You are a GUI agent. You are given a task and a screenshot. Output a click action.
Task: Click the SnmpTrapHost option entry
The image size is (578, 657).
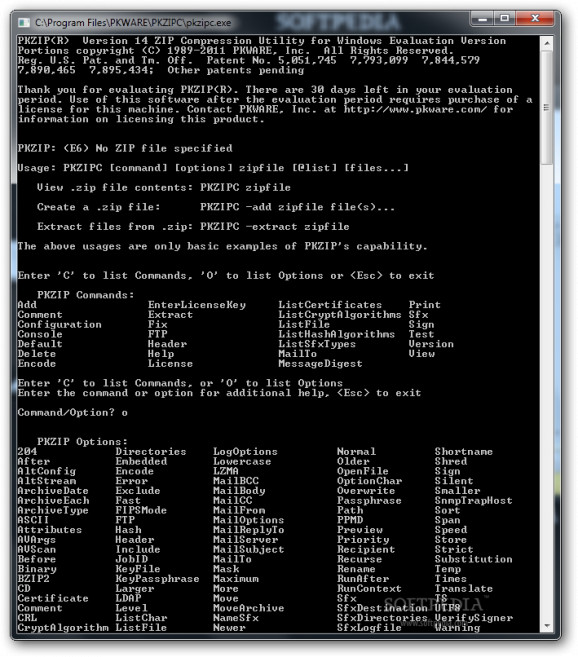474,501
